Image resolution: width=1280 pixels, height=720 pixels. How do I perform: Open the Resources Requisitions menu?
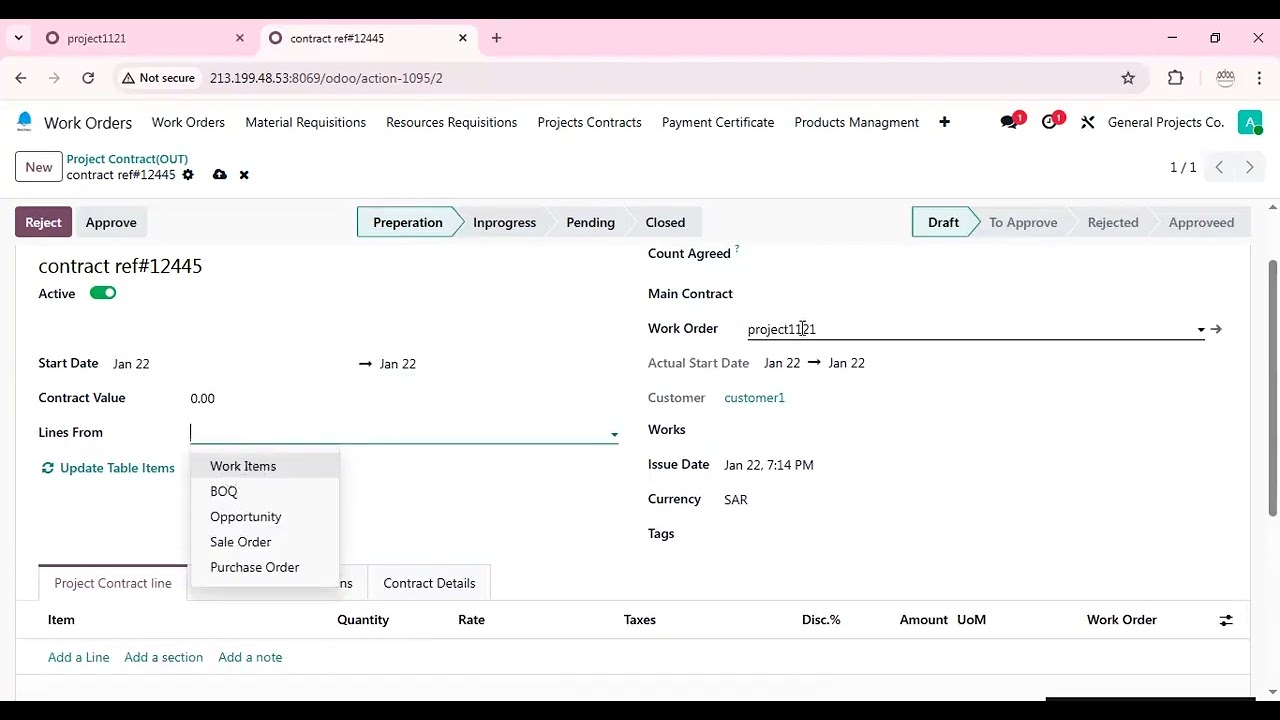click(452, 122)
